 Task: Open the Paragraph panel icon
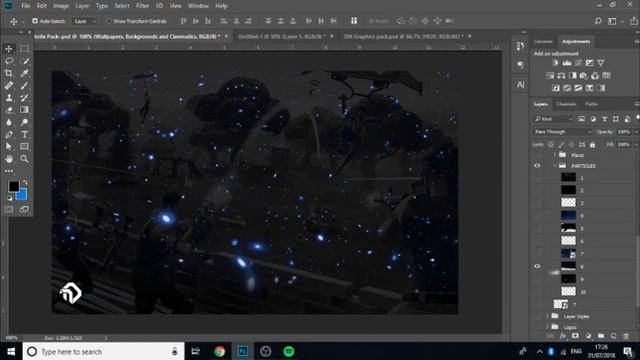tap(520, 65)
